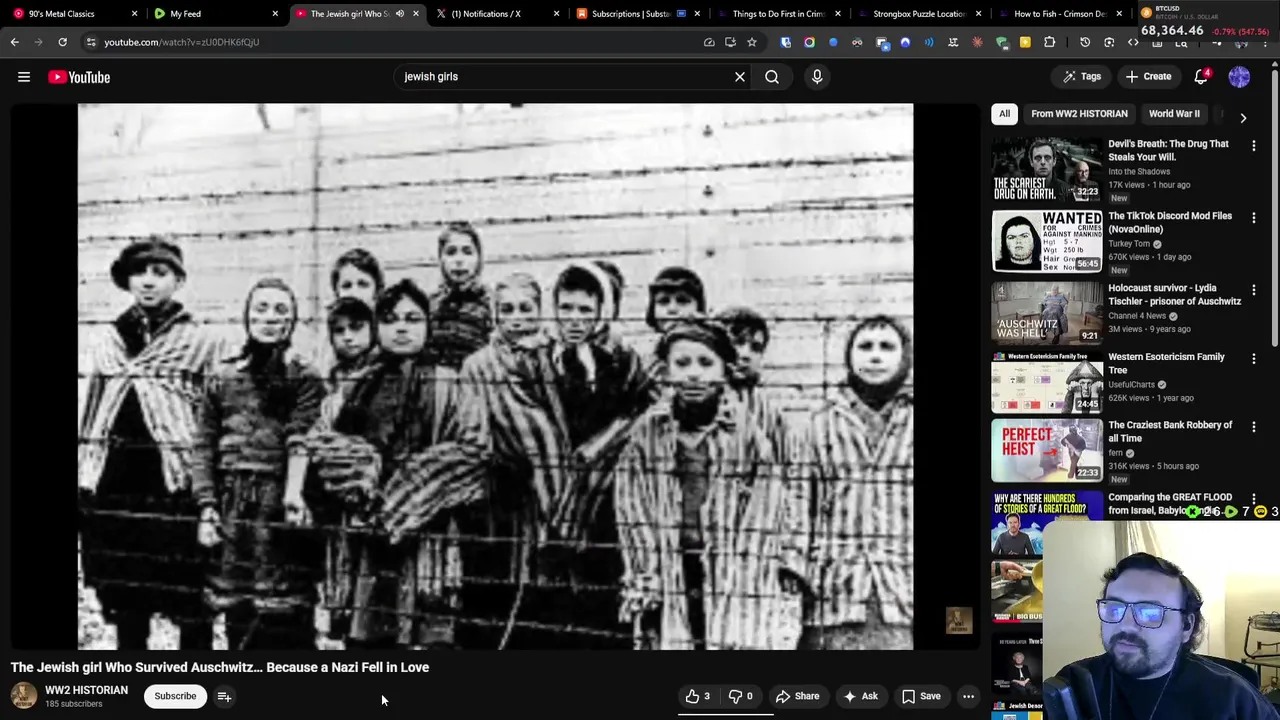This screenshot has width=1280, height=720.
Task: Open Devil's Breath video thumbnail
Action: point(1046,169)
